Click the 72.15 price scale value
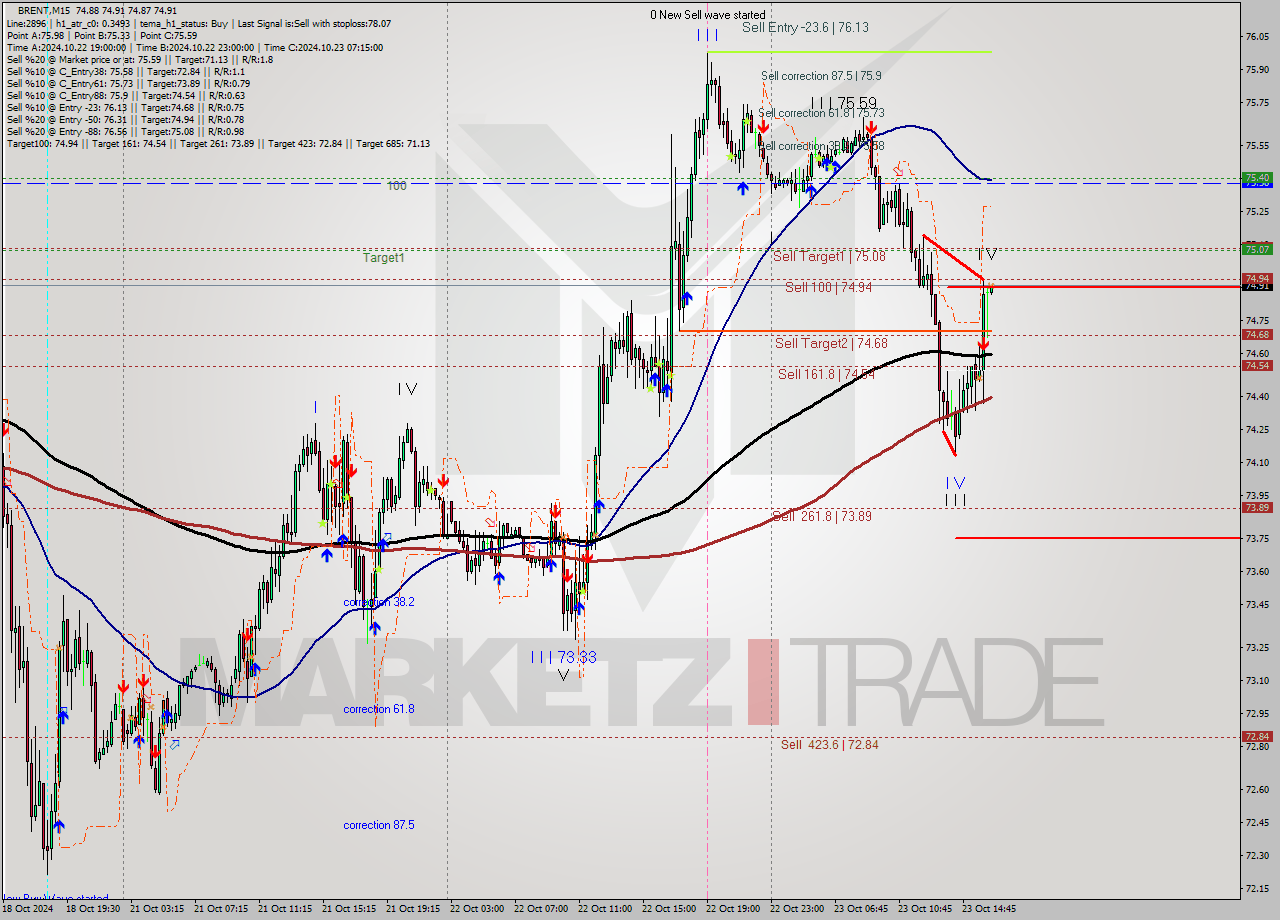 (x=1257, y=889)
